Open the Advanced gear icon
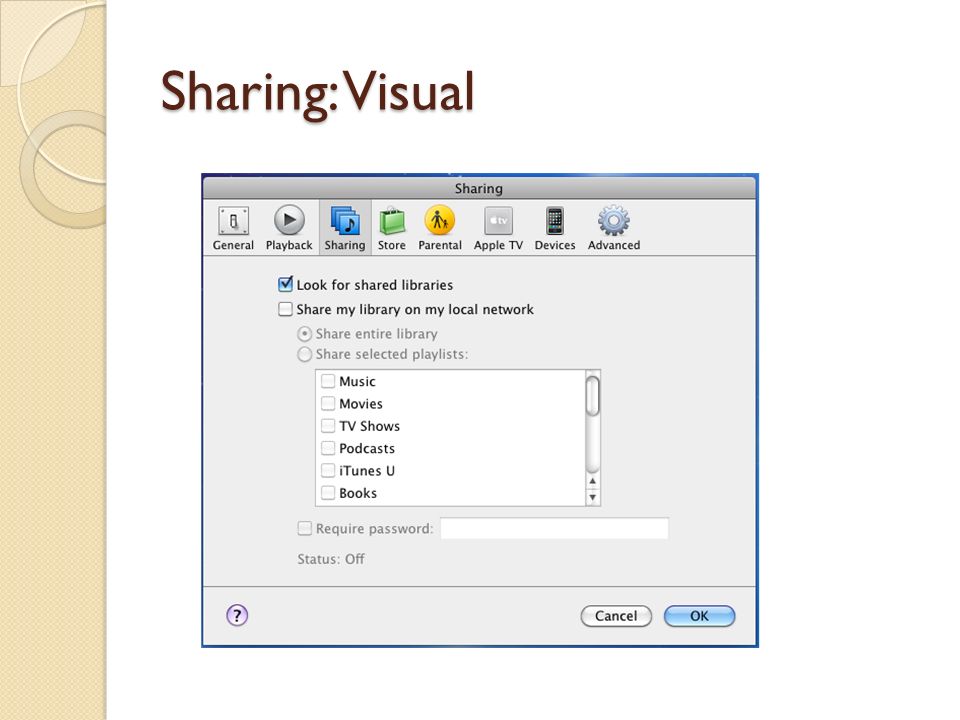Viewport: 960px width, 720px height. [x=613, y=221]
